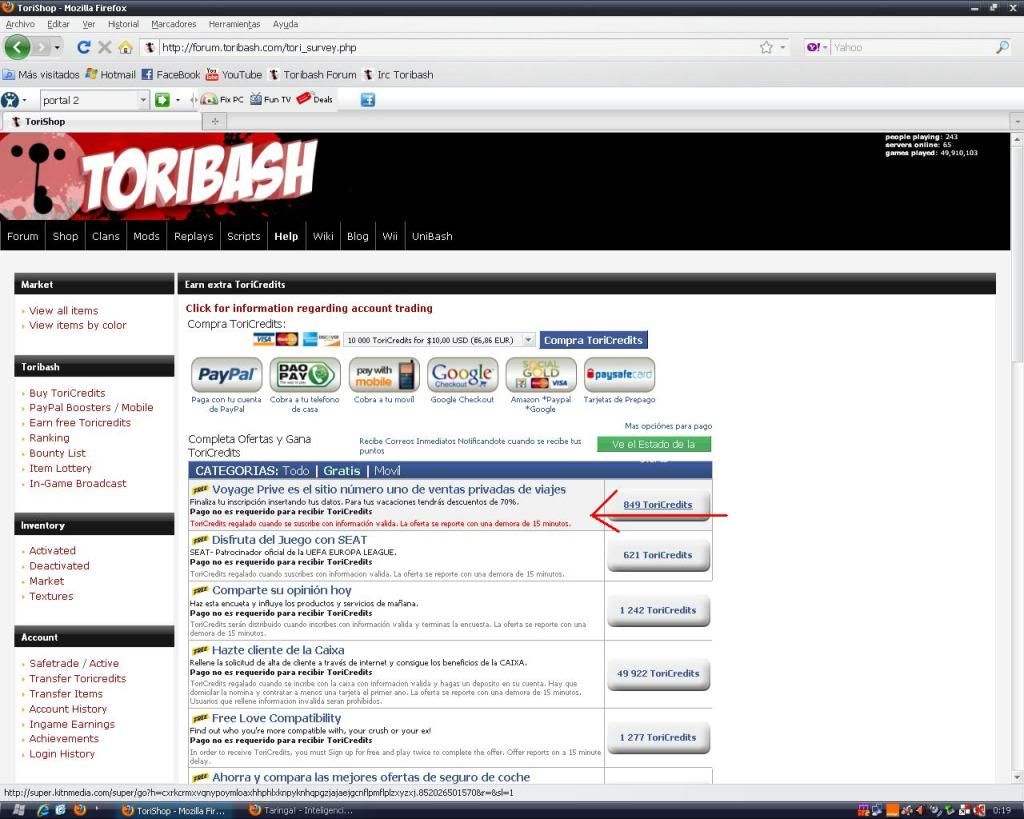Reload the page with the refresh icon
The image size is (1024, 819).
pos(84,47)
